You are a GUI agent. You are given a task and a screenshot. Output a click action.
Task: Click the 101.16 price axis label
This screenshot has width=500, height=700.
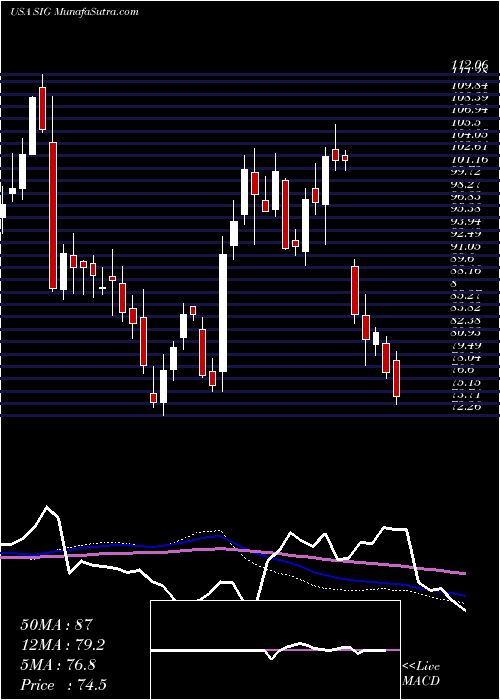(x=469, y=159)
